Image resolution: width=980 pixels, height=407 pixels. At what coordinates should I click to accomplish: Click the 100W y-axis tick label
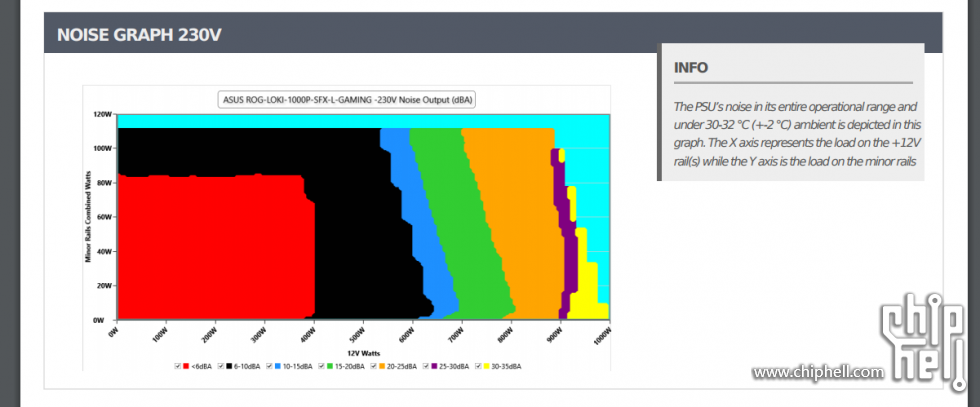tap(103, 149)
